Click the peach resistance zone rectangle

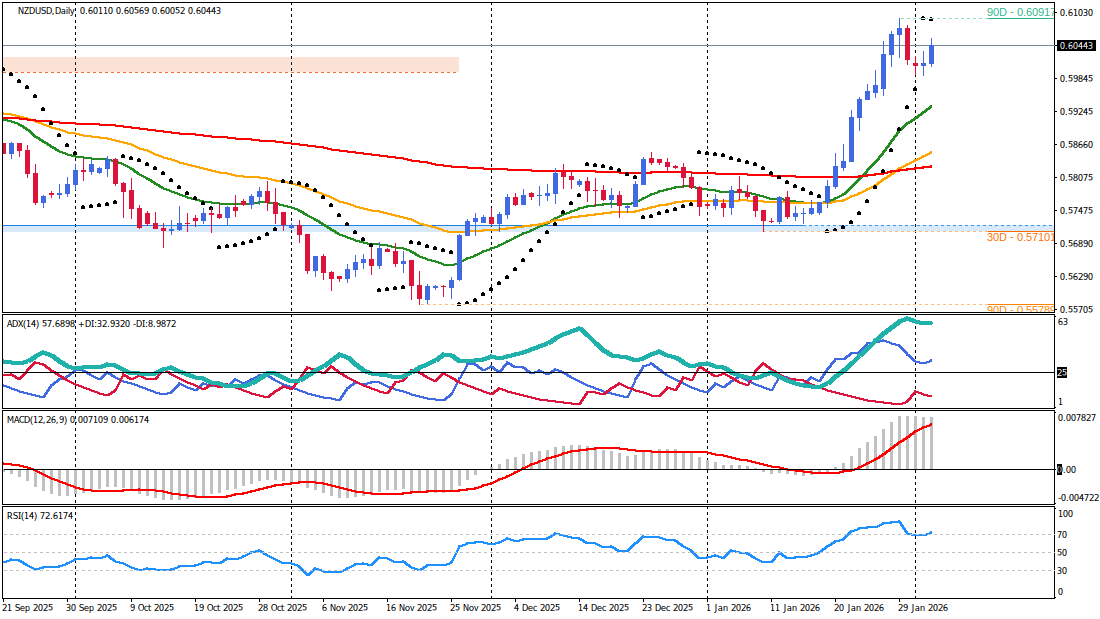(x=231, y=65)
